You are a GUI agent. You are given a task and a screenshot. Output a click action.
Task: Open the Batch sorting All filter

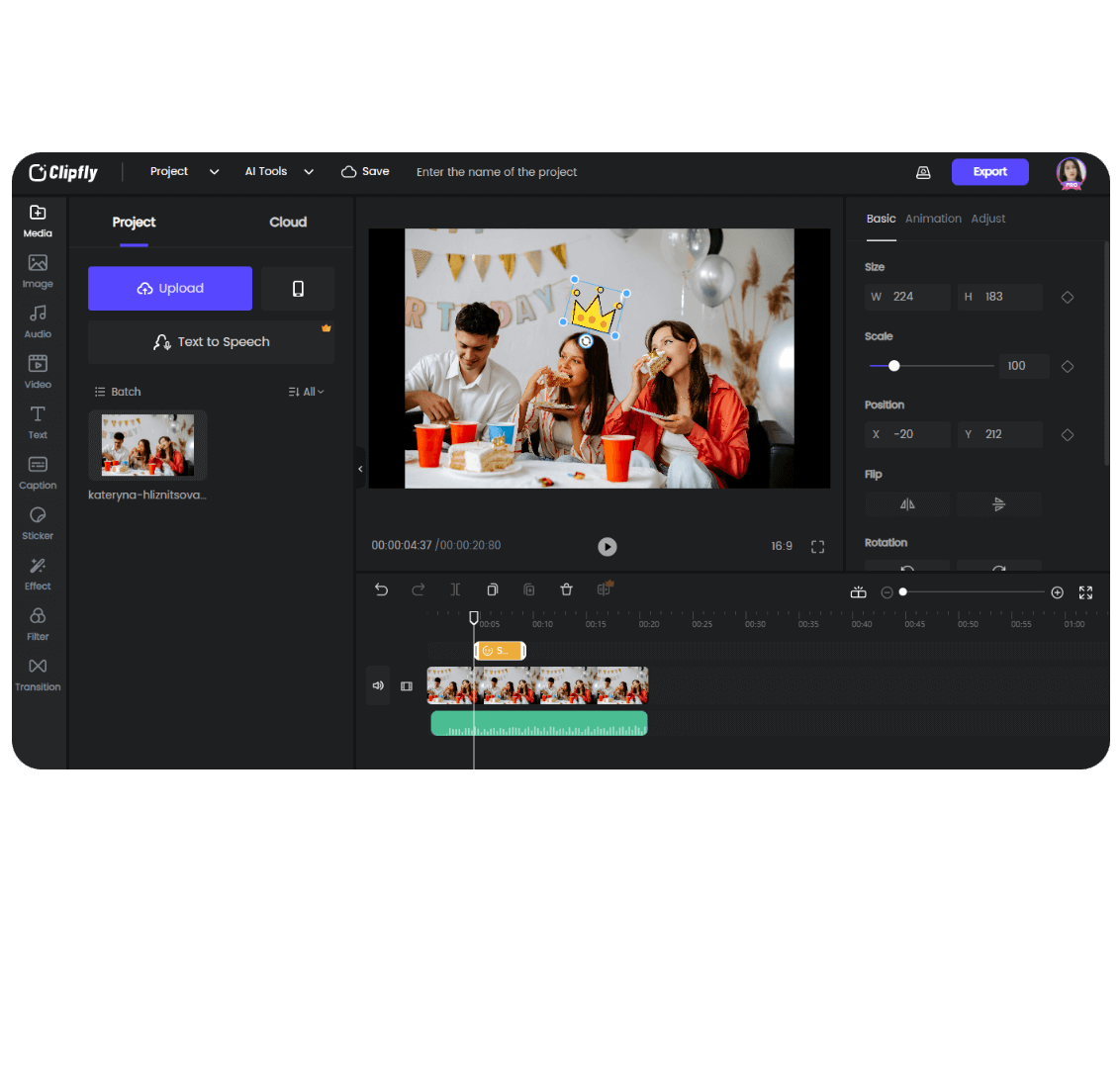click(307, 391)
